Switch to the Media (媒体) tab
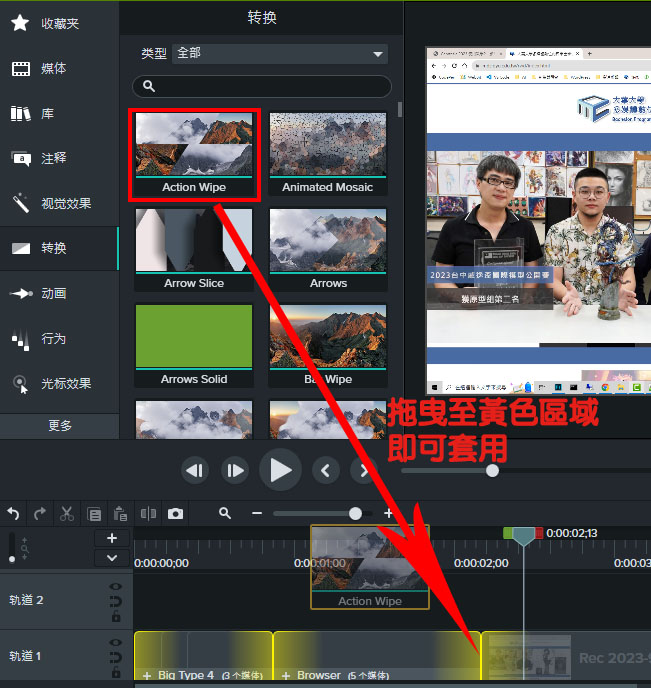 coord(53,69)
